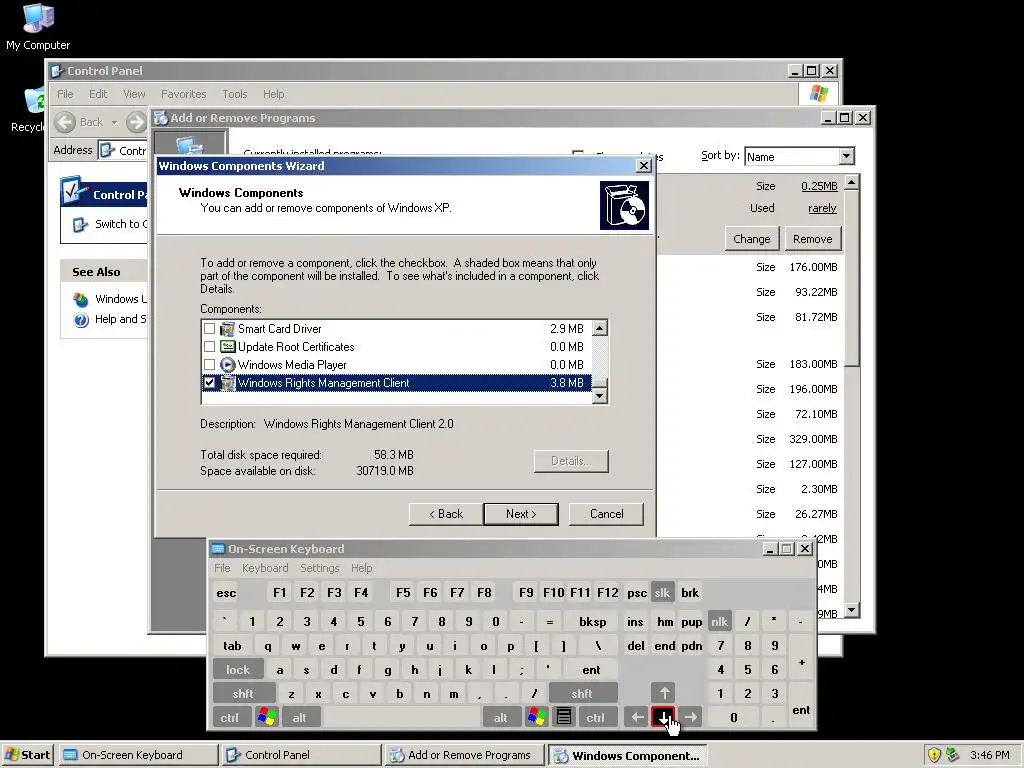Check the Windows Media Player checkbox

click(210, 364)
